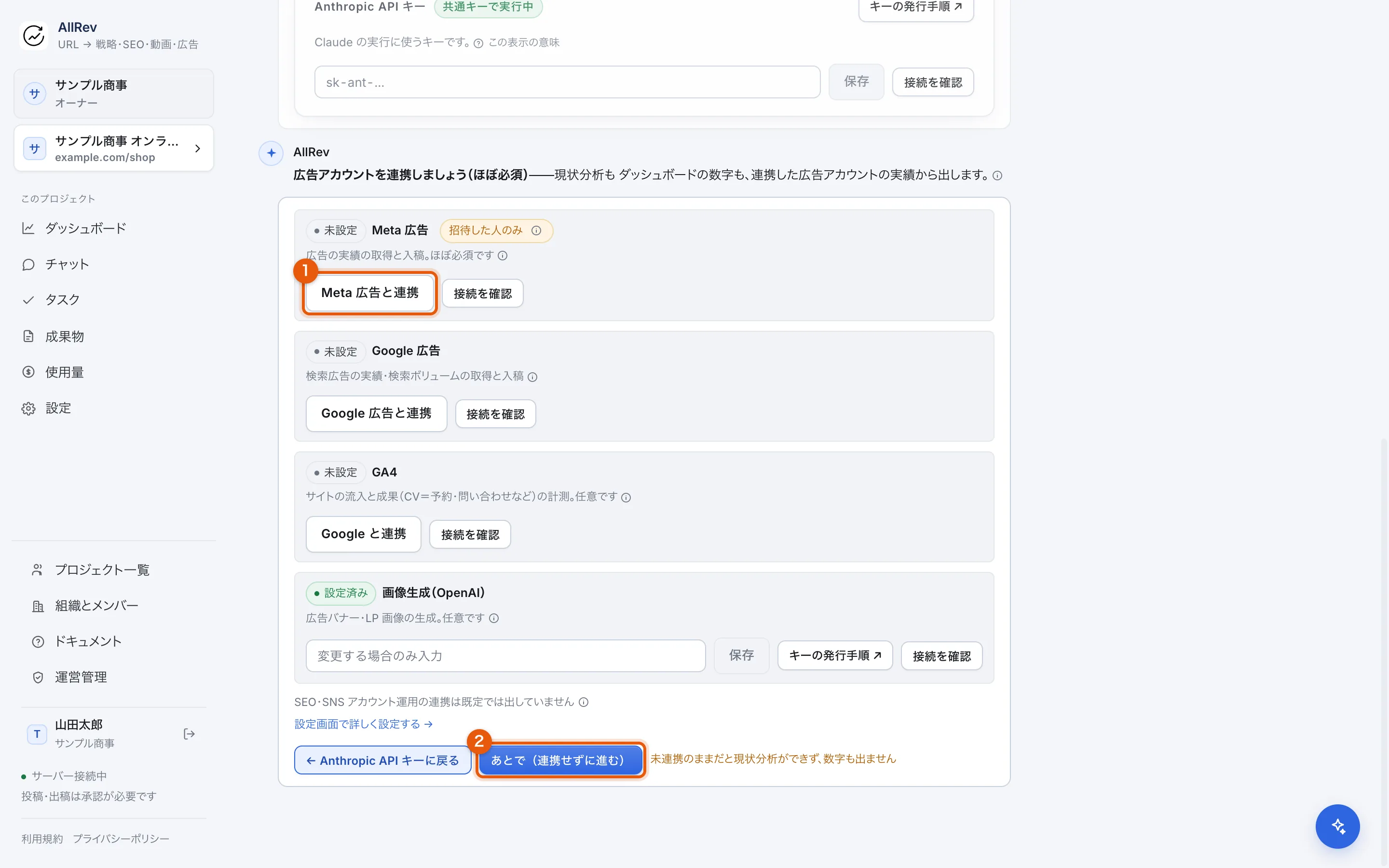Open 運営管理 page
Screen dimensions: 1389x868
[114, 678]
